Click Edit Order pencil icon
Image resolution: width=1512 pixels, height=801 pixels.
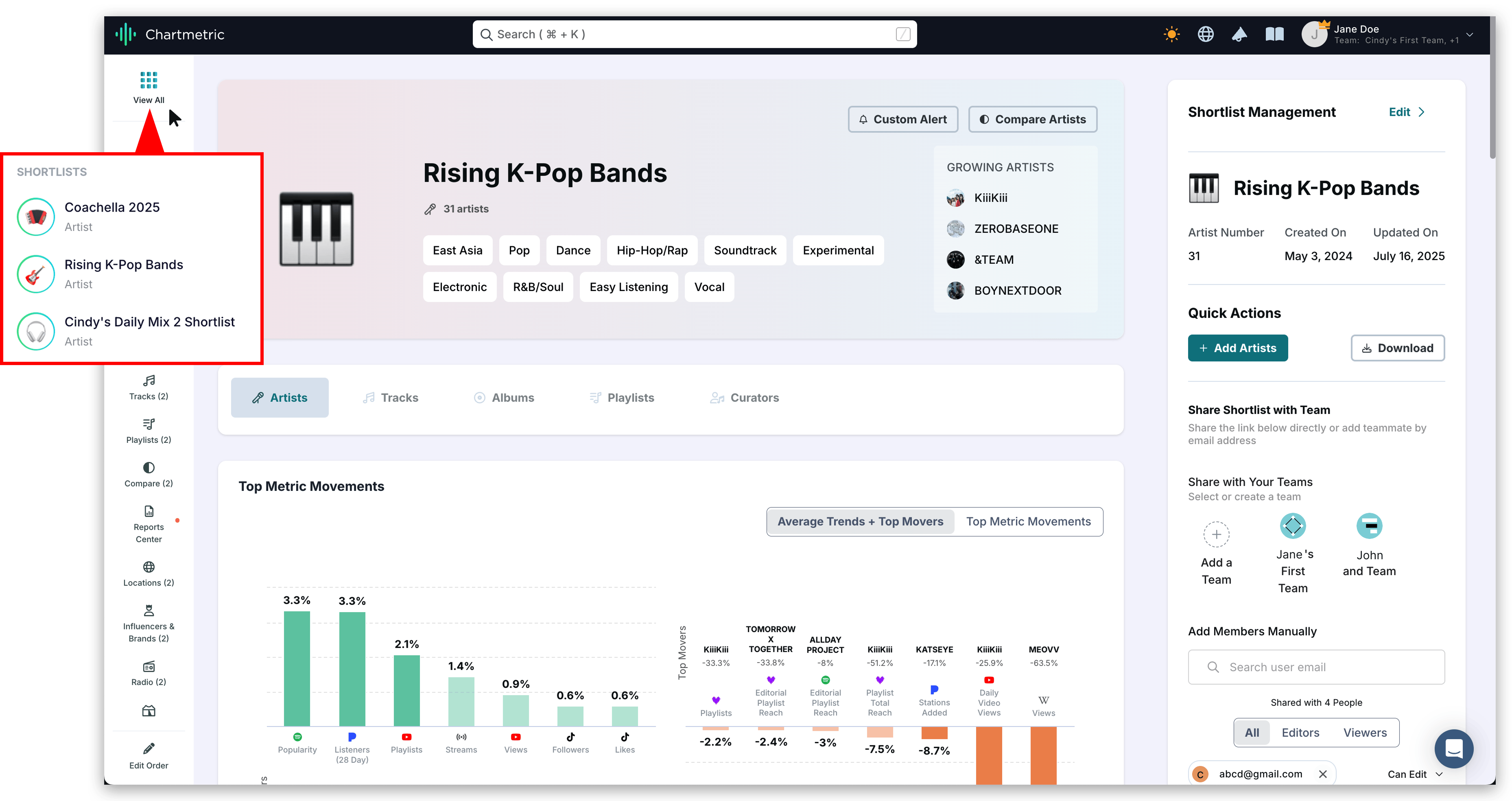click(149, 755)
